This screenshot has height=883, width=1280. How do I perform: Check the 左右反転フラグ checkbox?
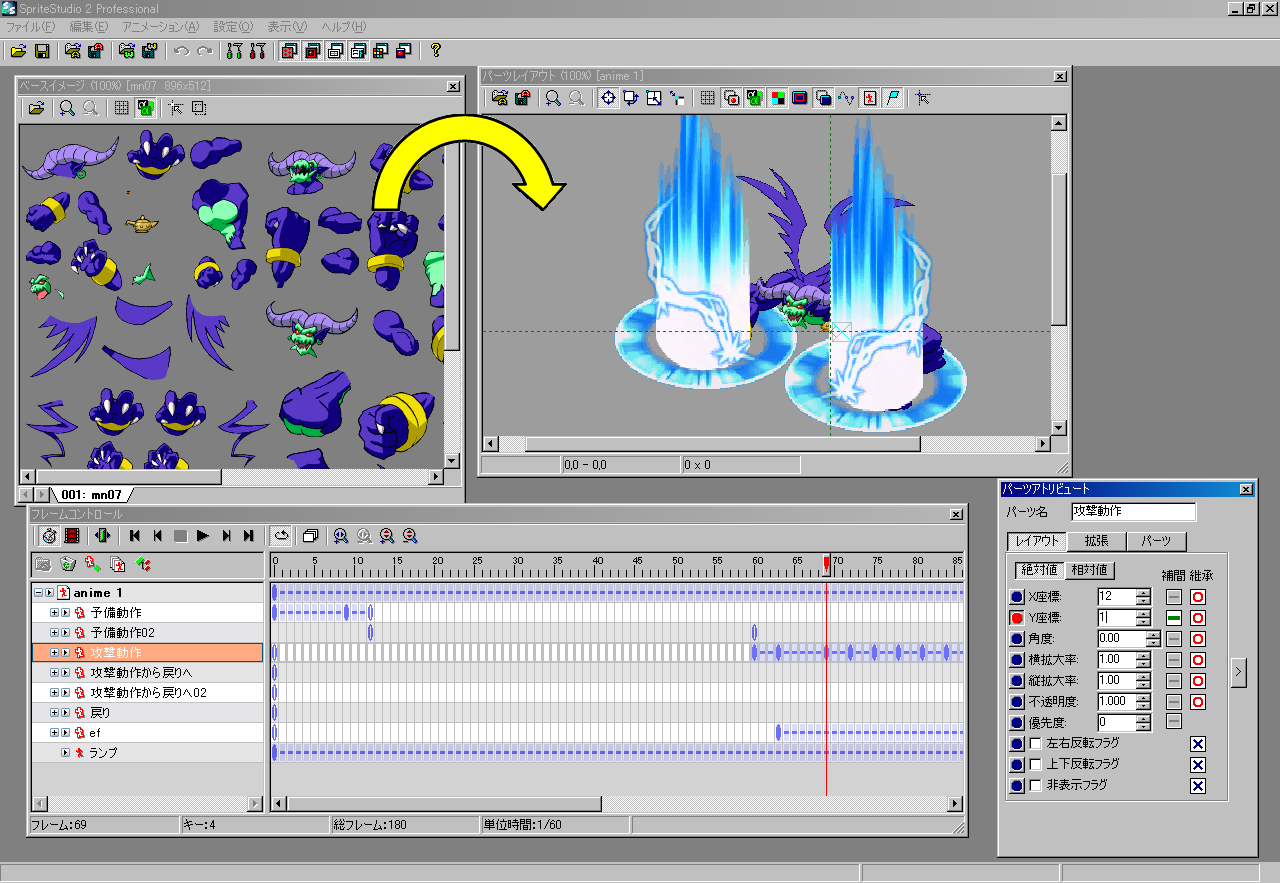click(x=1035, y=744)
